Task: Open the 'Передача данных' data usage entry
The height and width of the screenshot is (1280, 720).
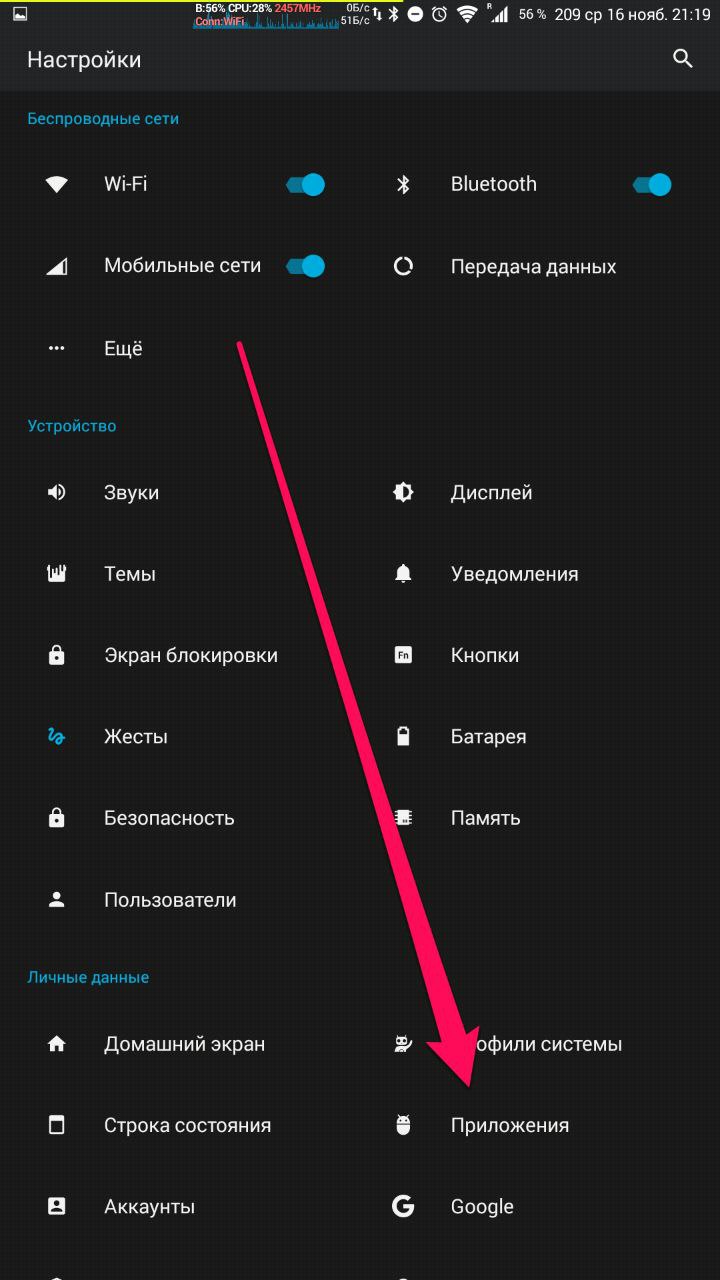Action: pyautogui.click(x=533, y=267)
